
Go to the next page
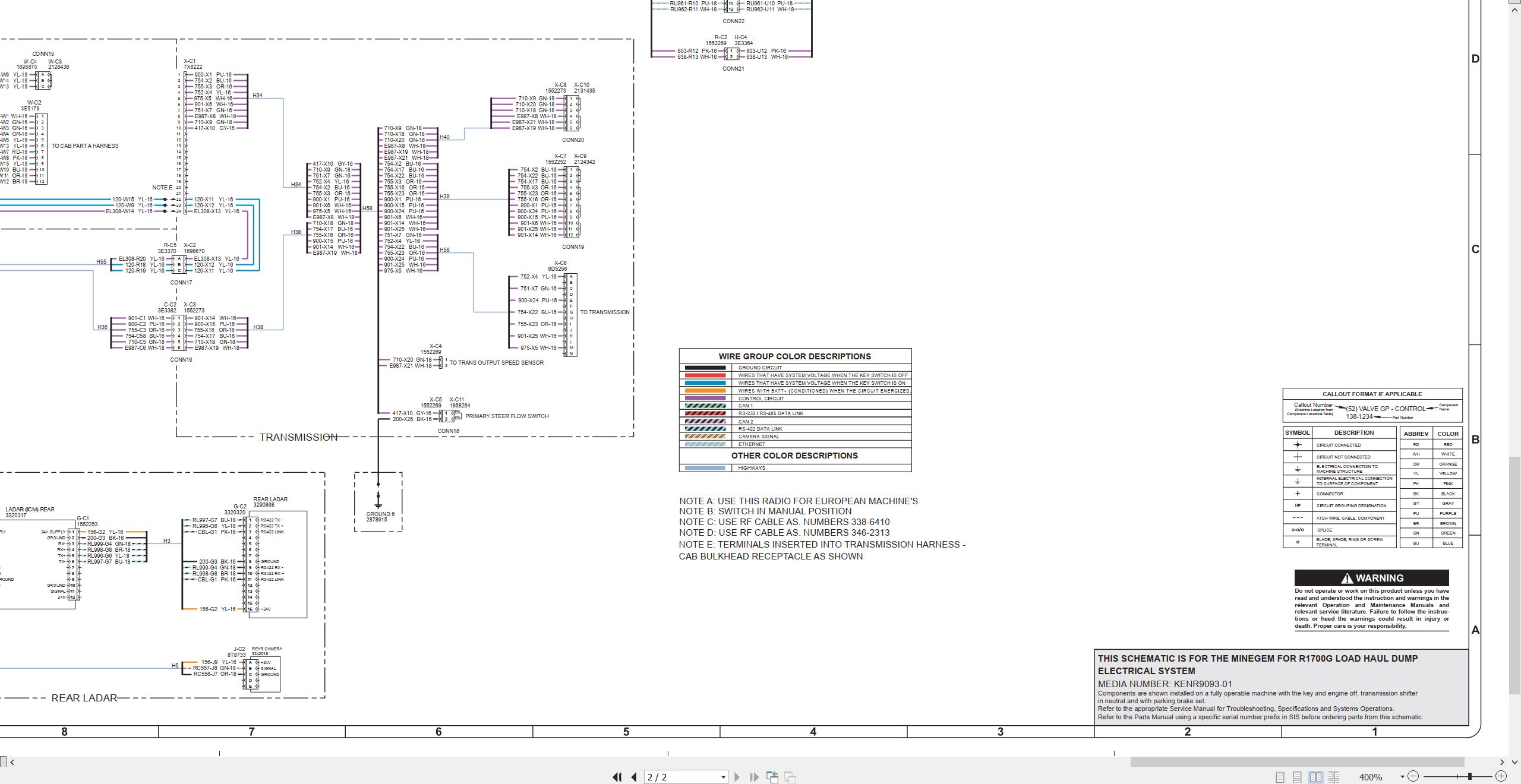[x=737, y=777]
